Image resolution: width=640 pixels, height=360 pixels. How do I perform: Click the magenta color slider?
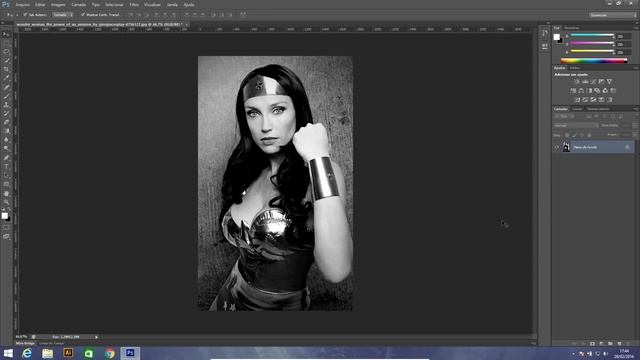[592, 43]
